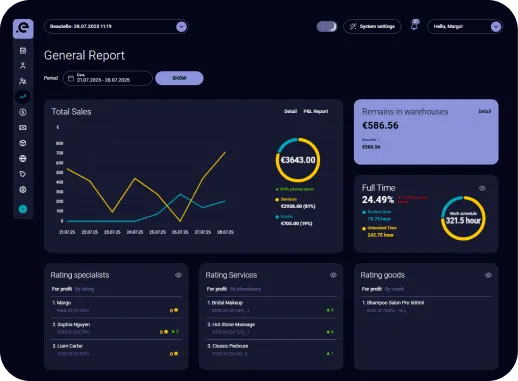
Task: Select the trend chart reports sidebar icon
Action: point(23,97)
